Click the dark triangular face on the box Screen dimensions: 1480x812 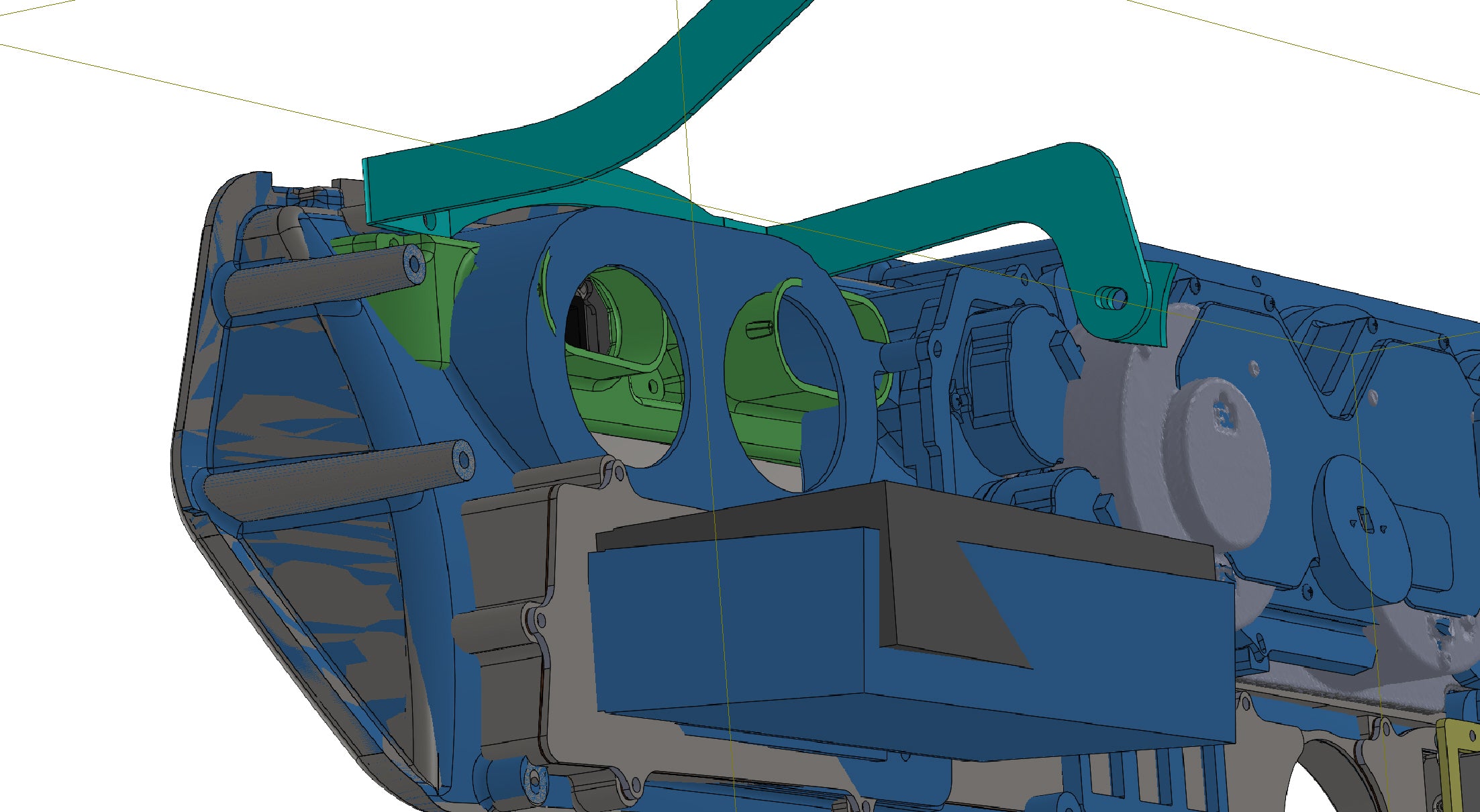pos(953,604)
